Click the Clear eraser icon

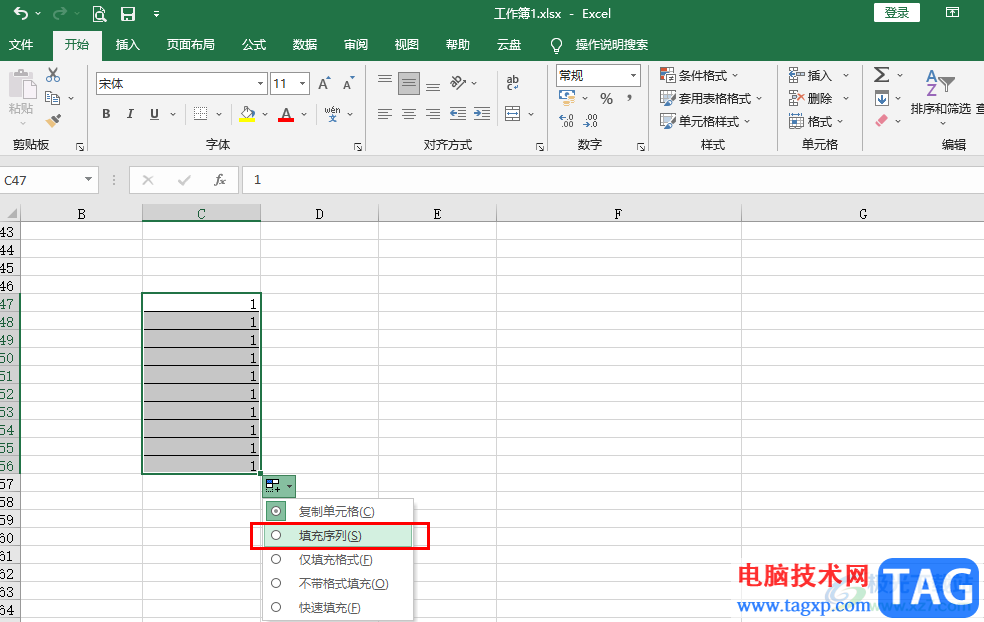(x=882, y=120)
